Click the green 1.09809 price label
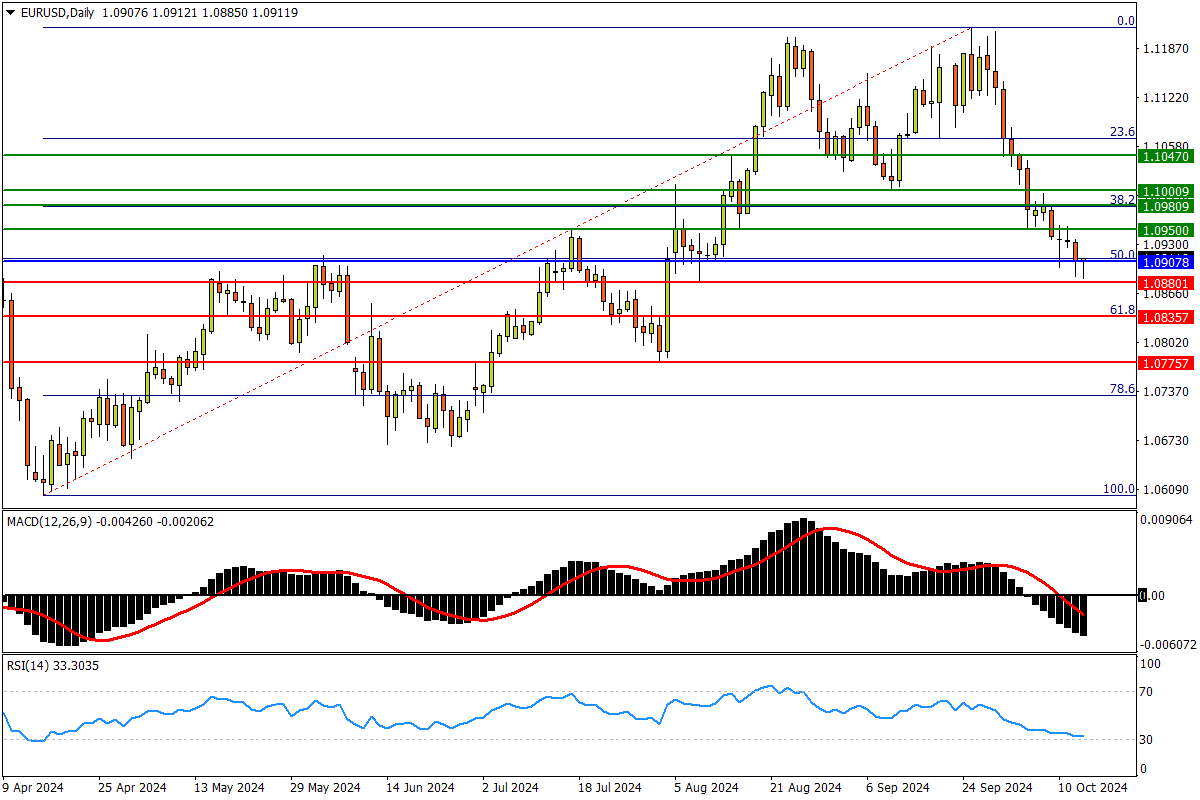The image size is (1200, 800). [1166, 206]
